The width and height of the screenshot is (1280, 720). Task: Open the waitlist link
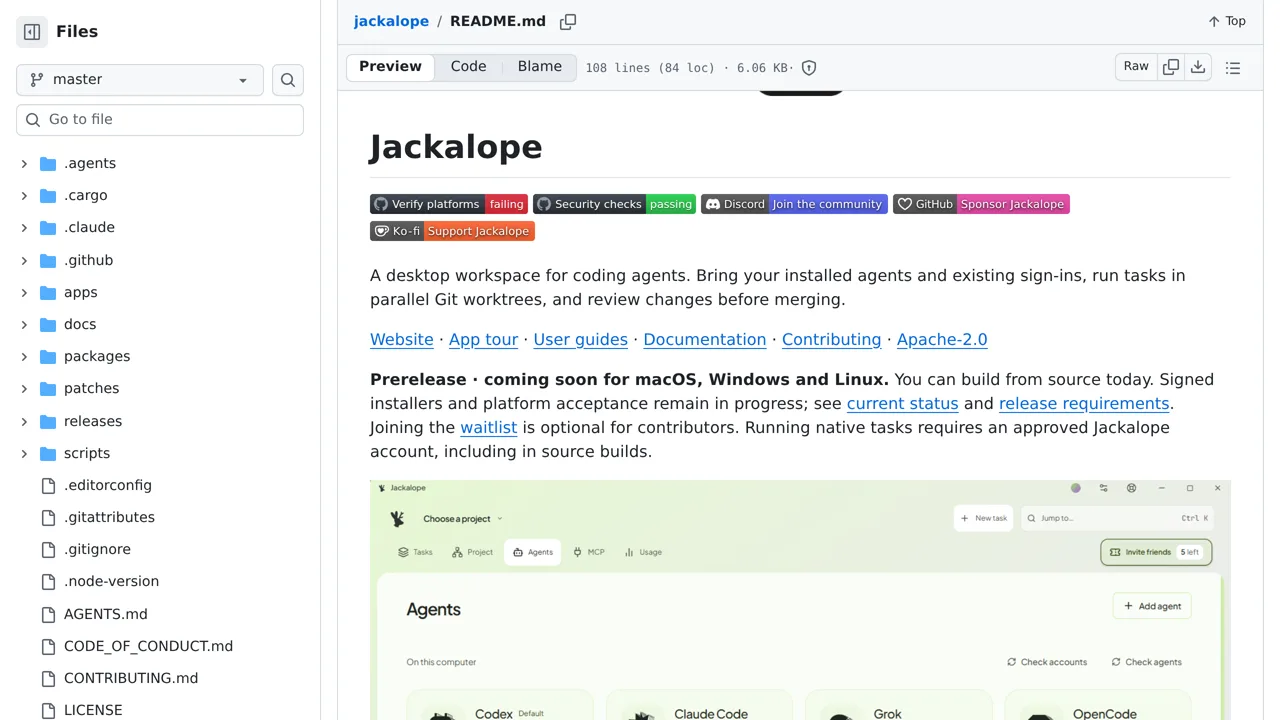pos(488,428)
